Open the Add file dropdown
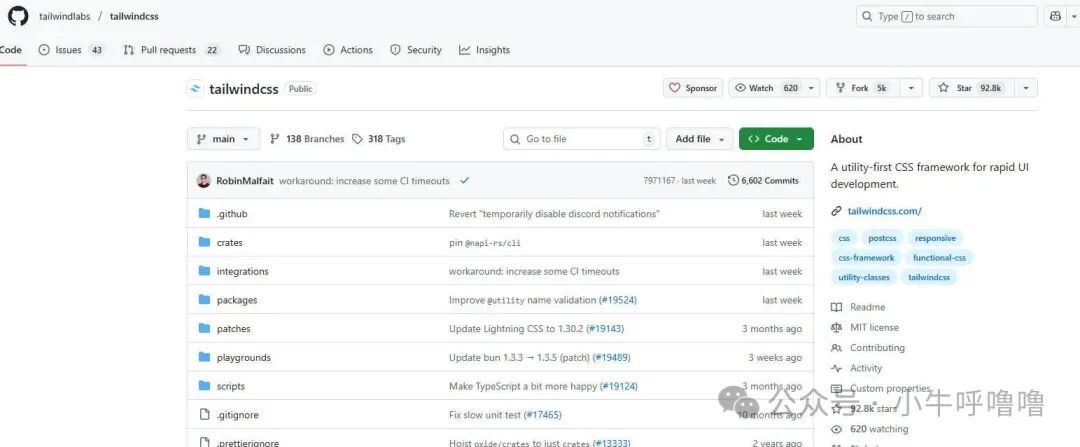Image resolution: width=1080 pixels, height=447 pixels. pyautogui.click(x=699, y=138)
